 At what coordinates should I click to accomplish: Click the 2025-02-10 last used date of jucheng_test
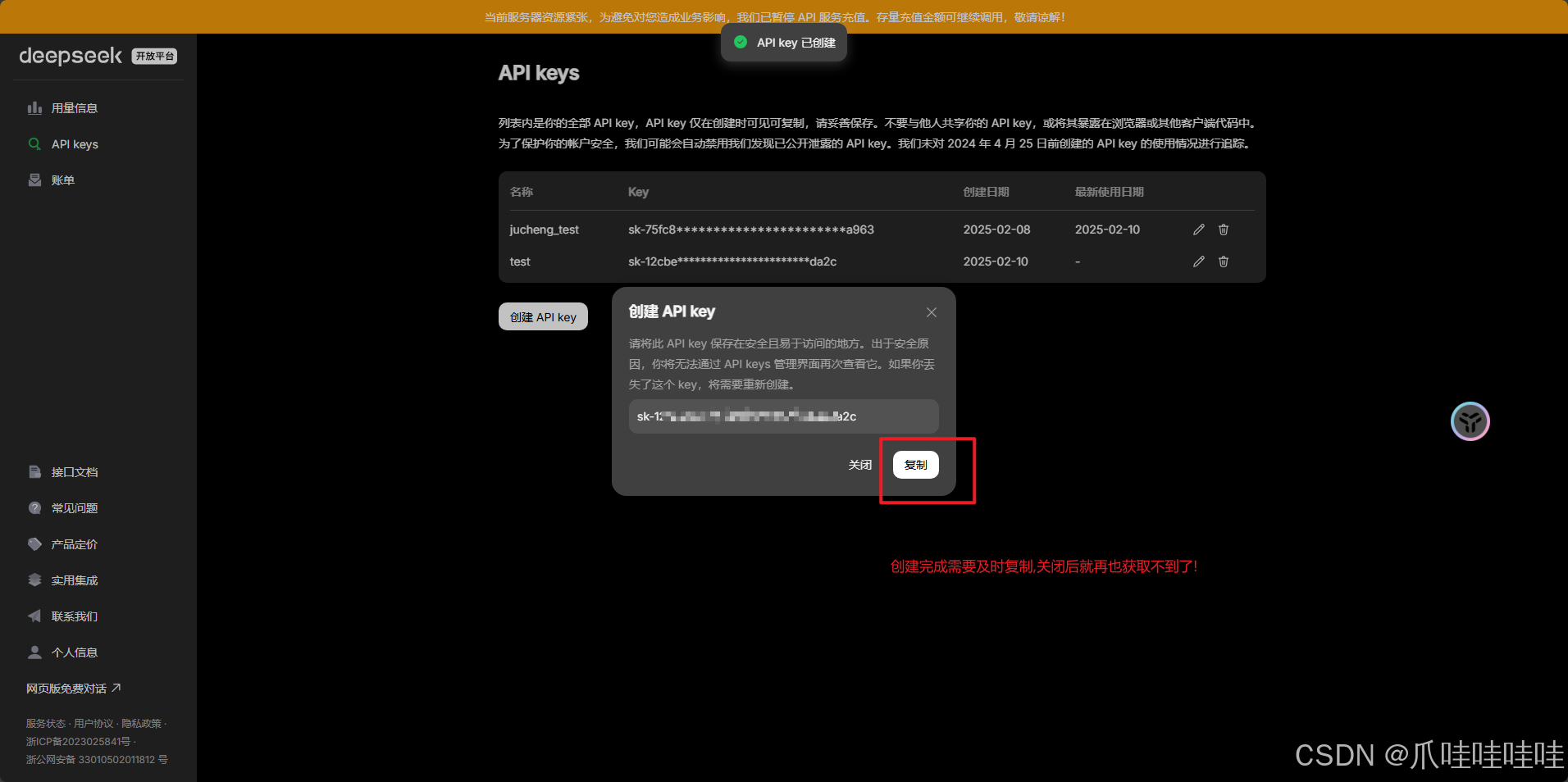(1107, 230)
